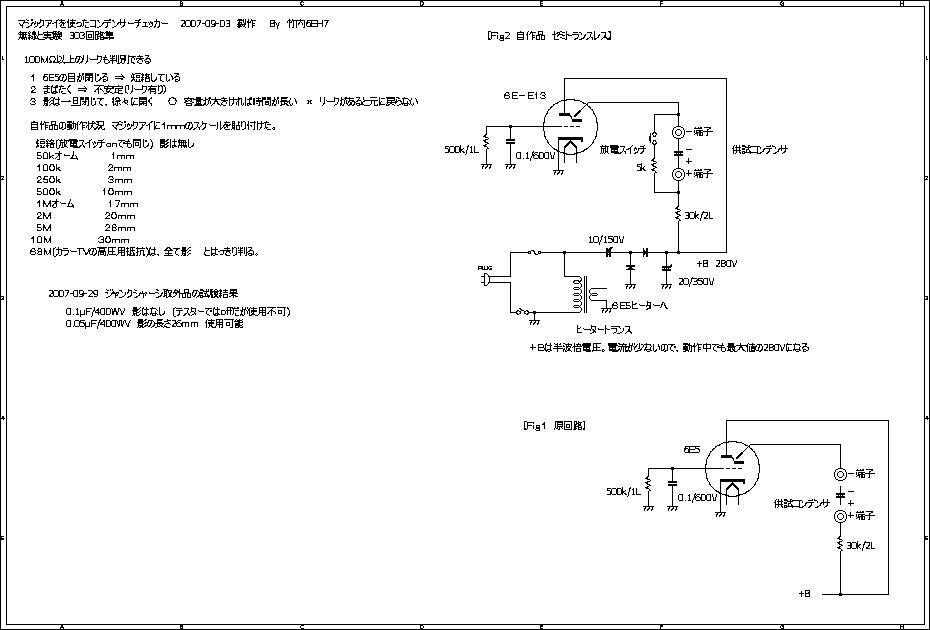Screen dimensions: 930x630
Task: Click the 0.1/600V capacitor label in Fig2
Action: (536, 155)
